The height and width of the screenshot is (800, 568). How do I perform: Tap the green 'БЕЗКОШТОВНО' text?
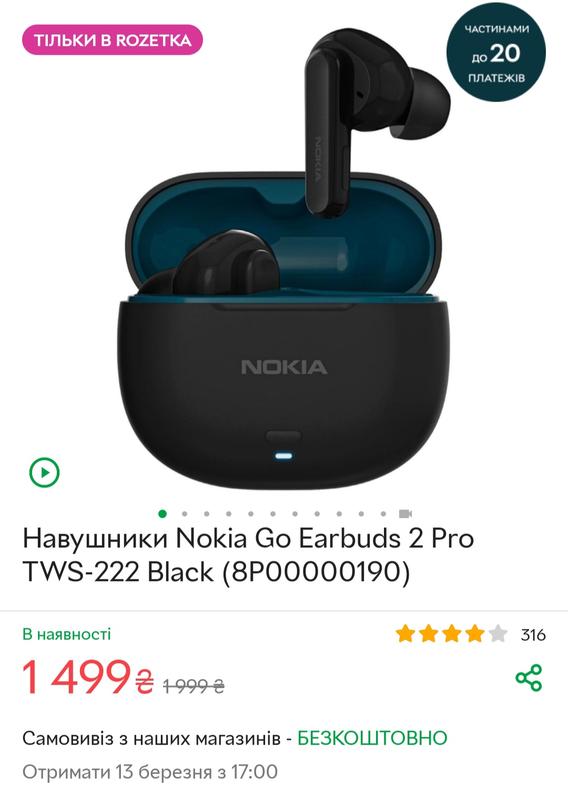coord(373,738)
